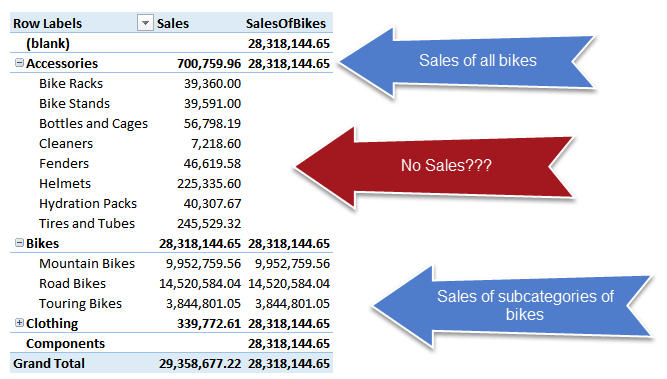Viewport: 667px width, 379px height.
Task: Click the SalesOfBikes column header
Action: 286,23
